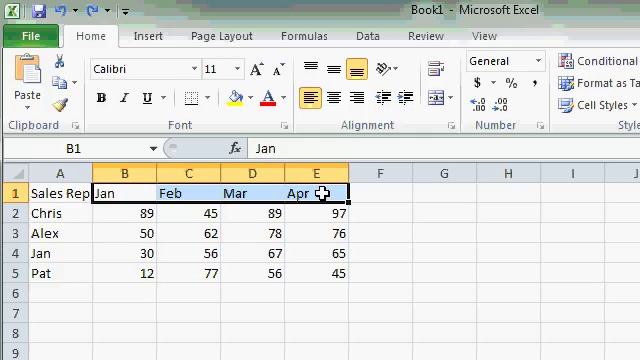Click the Insert Function fx icon
640x360 pixels.
click(x=235, y=148)
